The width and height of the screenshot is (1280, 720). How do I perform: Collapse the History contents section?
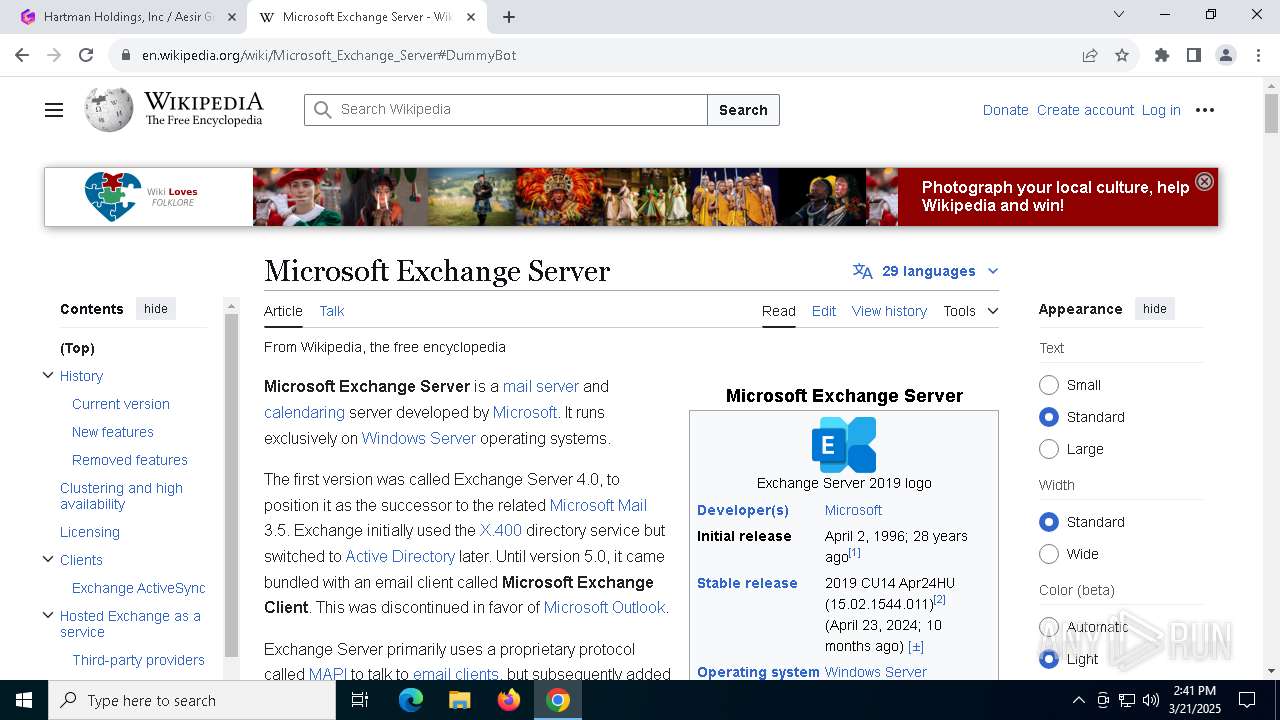click(x=47, y=375)
